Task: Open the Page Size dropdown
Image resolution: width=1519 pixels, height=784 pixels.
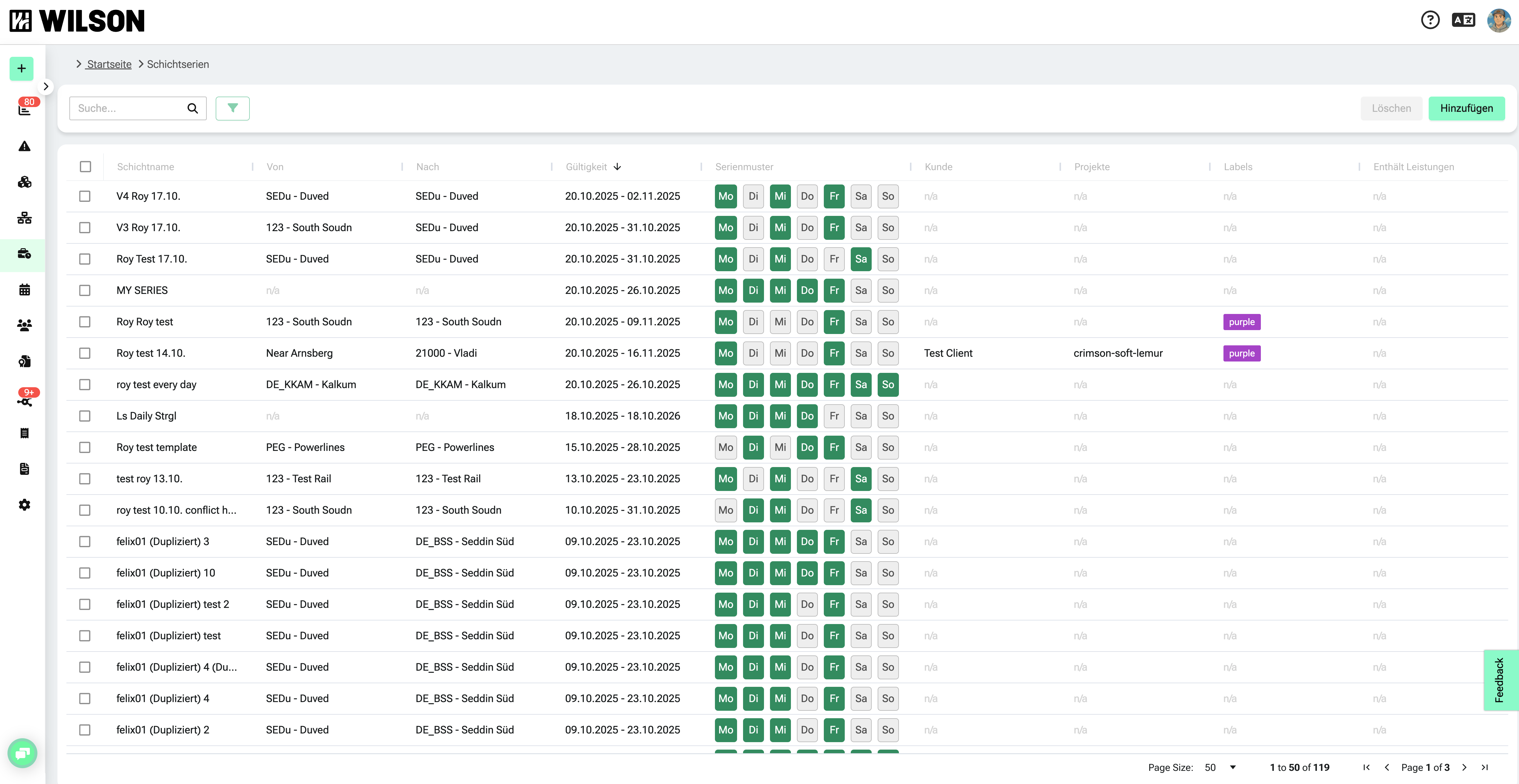Action: pyautogui.click(x=1221, y=767)
